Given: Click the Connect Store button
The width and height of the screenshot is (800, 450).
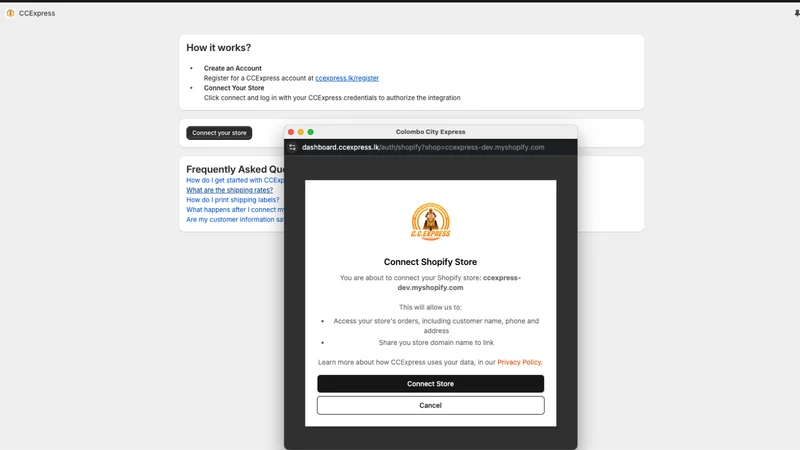Looking at the screenshot, I should click(431, 384).
